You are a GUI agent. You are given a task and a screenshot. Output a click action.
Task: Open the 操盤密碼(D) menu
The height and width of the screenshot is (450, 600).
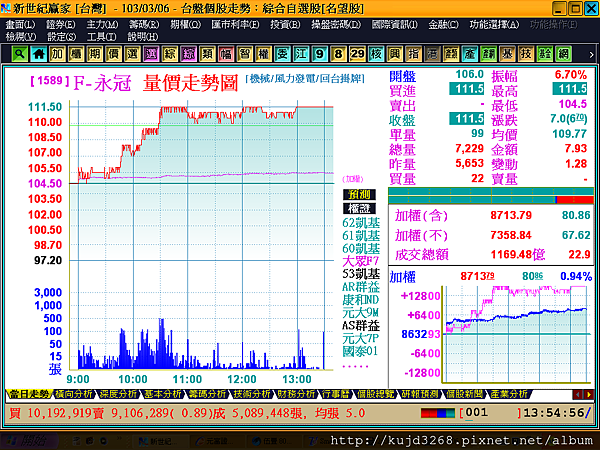point(336,24)
